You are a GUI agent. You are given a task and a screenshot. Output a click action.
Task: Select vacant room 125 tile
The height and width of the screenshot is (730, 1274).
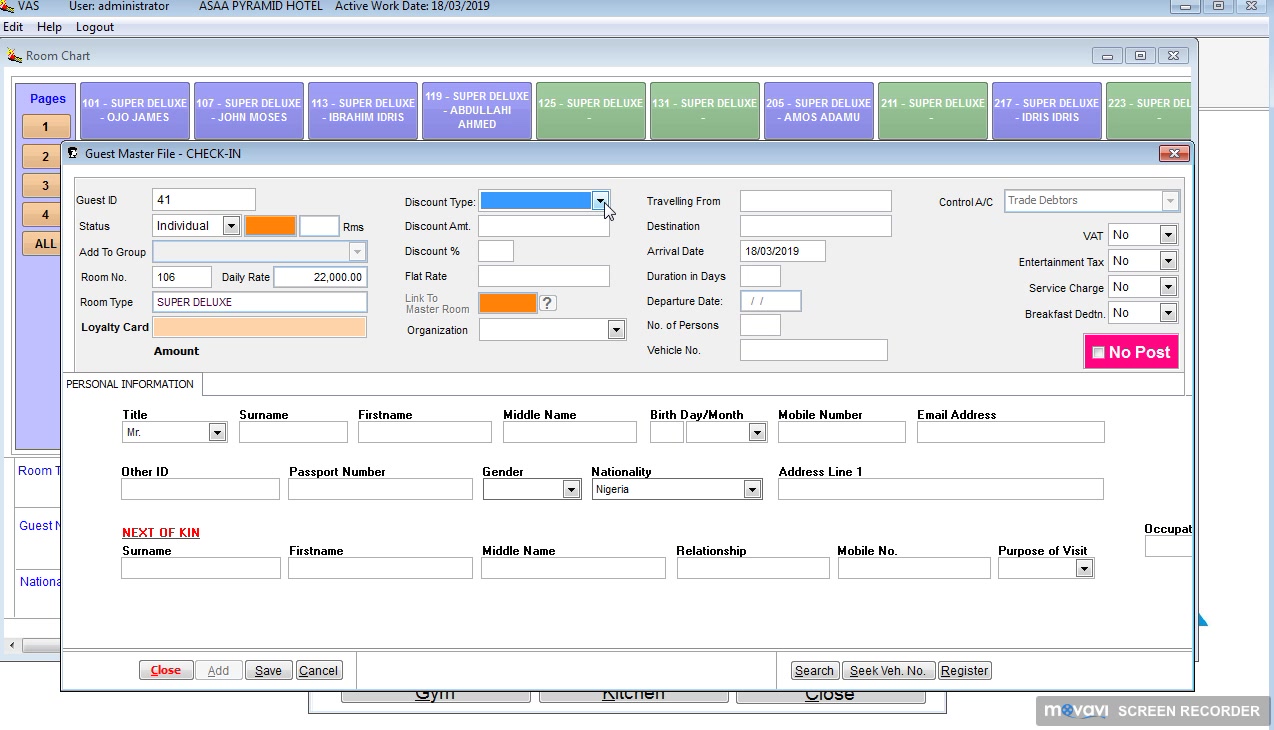pos(590,110)
